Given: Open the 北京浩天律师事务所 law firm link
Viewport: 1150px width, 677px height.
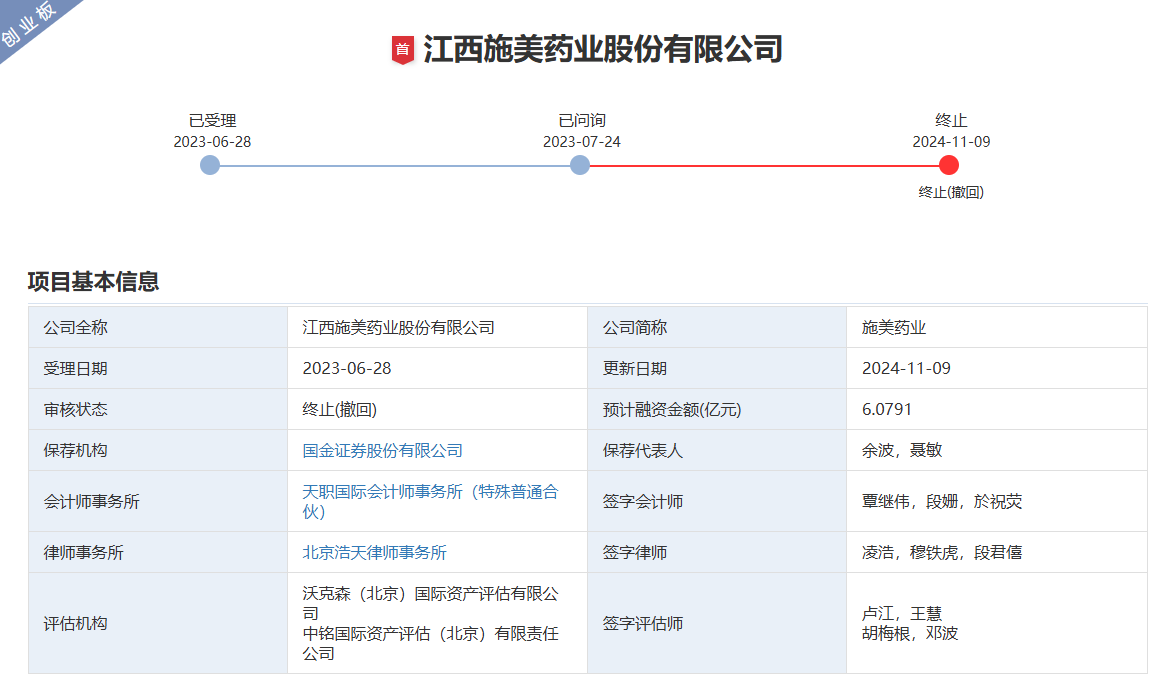Looking at the screenshot, I should pyautogui.click(x=374, y=552).
